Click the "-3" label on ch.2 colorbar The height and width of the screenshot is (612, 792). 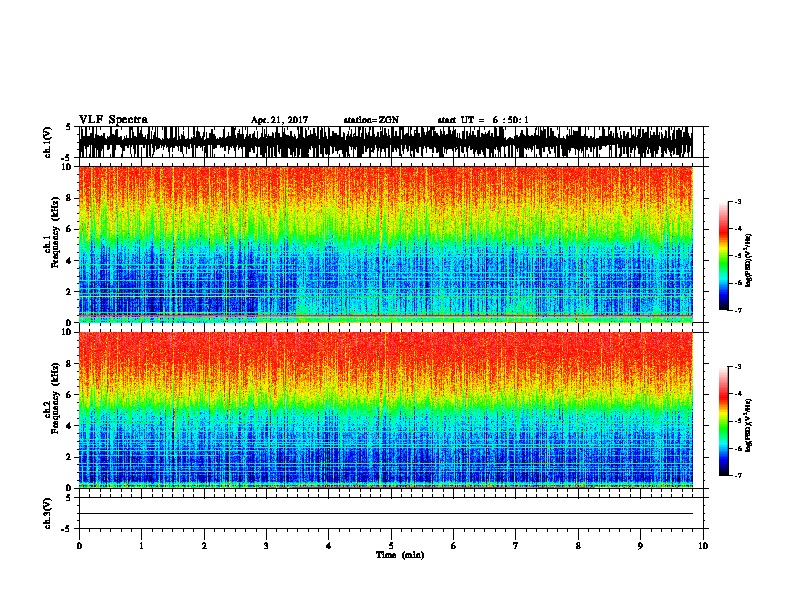737,367
